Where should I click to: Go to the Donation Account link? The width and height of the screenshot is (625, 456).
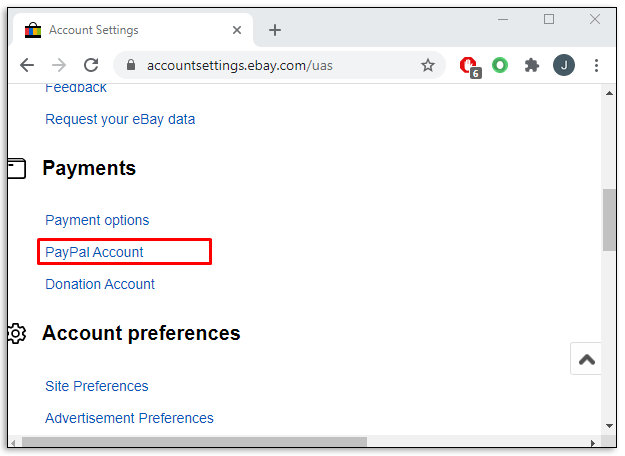click(100, 284)
